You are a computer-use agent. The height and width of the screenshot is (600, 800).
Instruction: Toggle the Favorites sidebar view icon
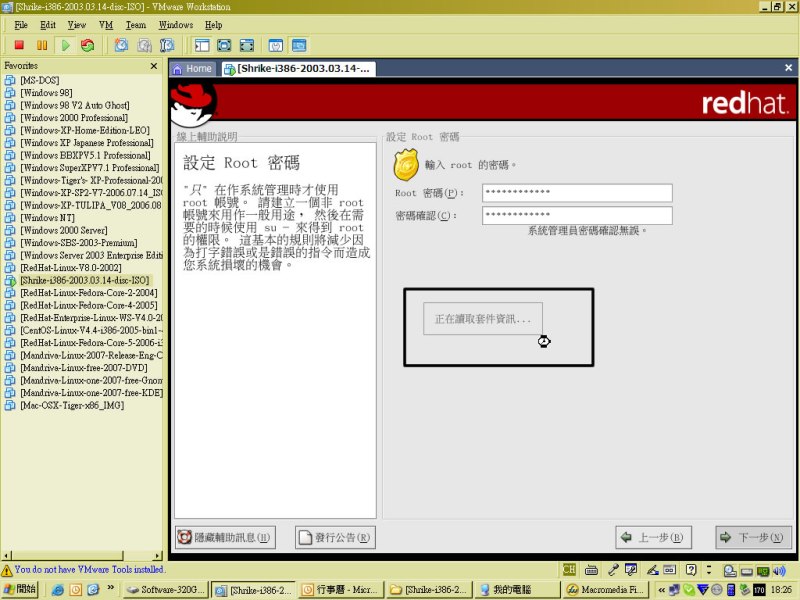tap(202, 45)
